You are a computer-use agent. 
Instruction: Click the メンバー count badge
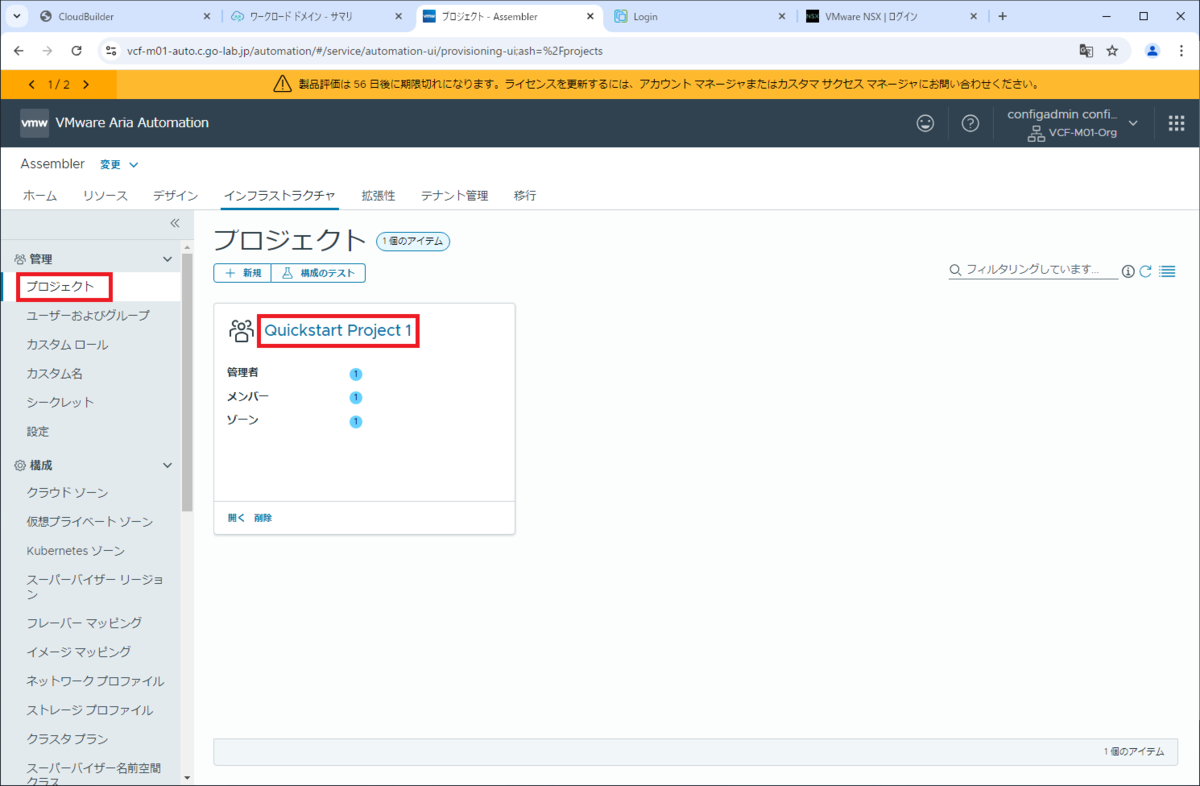click(355, 398)
